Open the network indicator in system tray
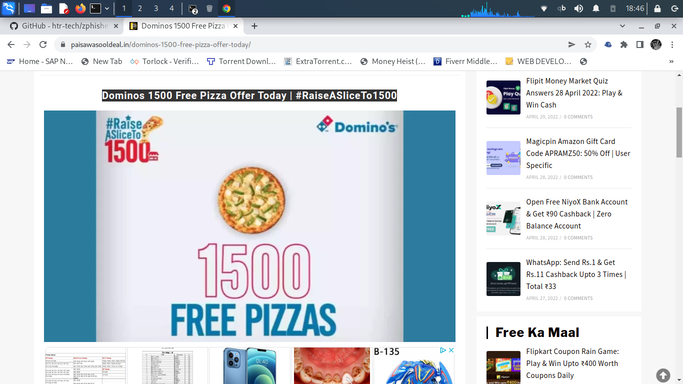This screenshot has width=683, height=384. pyautogui.click(x=544, y=8)
